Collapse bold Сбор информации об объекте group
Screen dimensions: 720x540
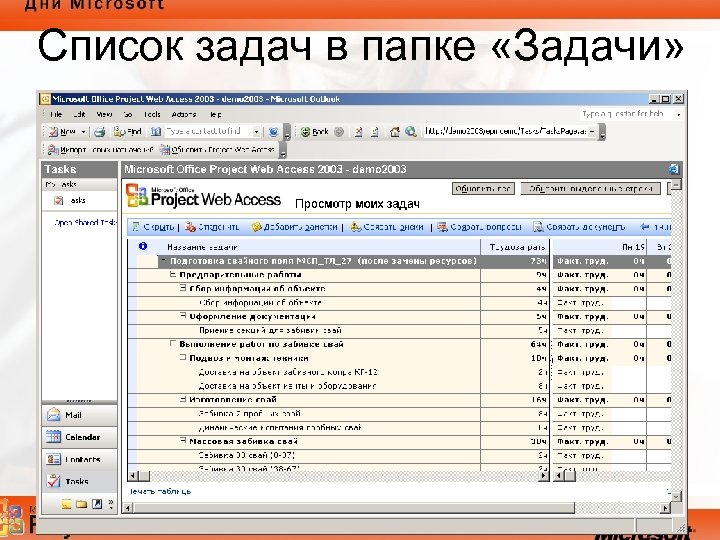point(183,288)
